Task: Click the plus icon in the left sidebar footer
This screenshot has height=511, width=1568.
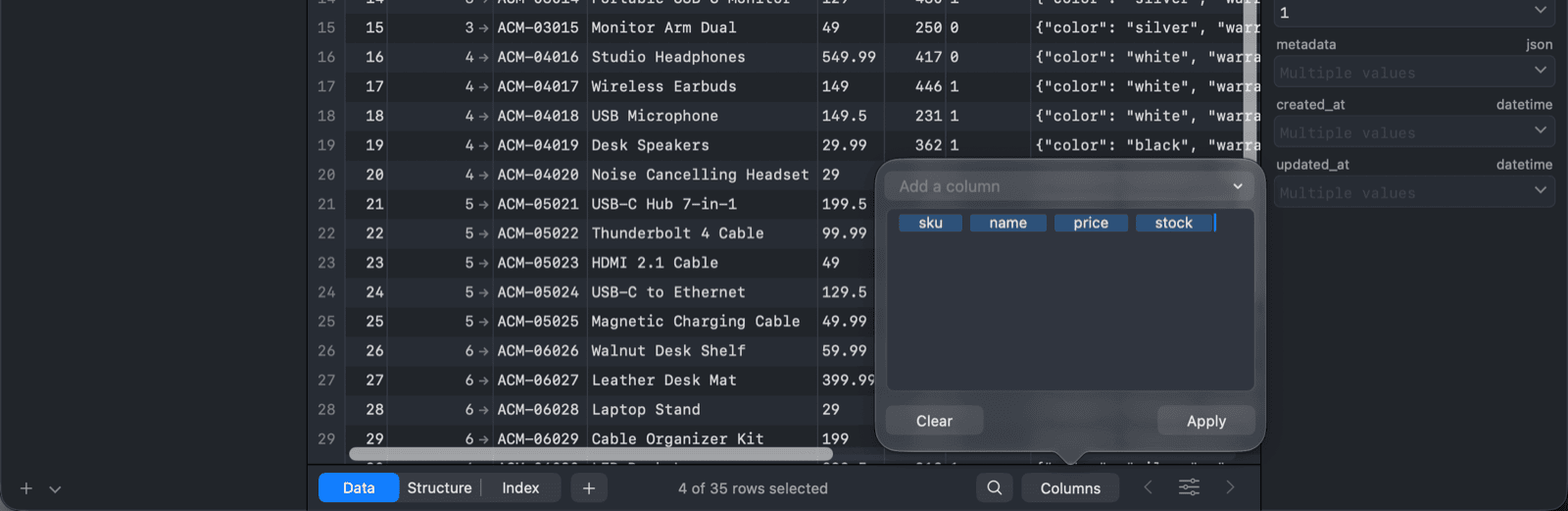Action: [26, 488]
